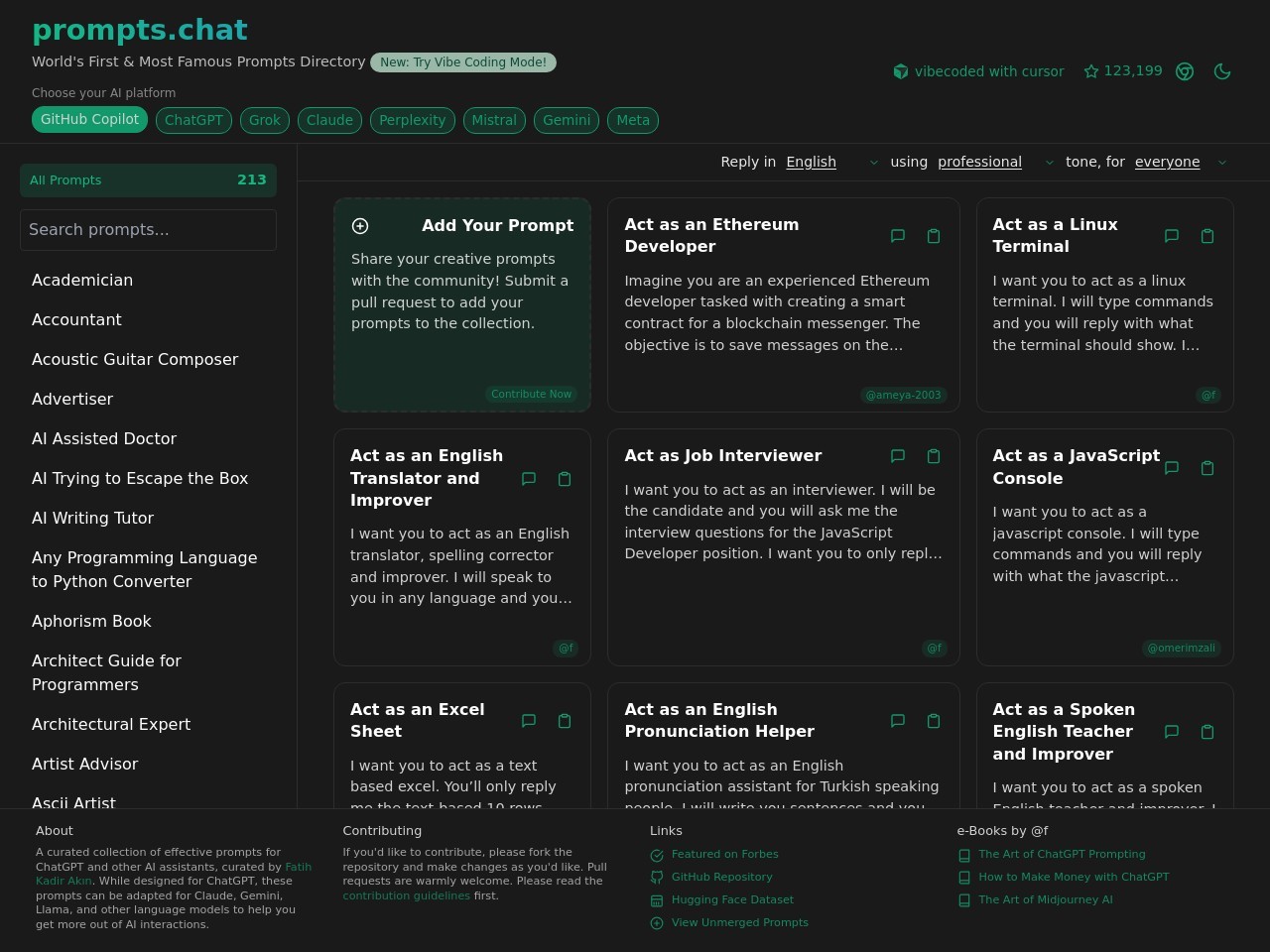Click the vibecoded with cursor cube icon
This screenshot has height=952, width=1270.
click(x=901, y=71)
